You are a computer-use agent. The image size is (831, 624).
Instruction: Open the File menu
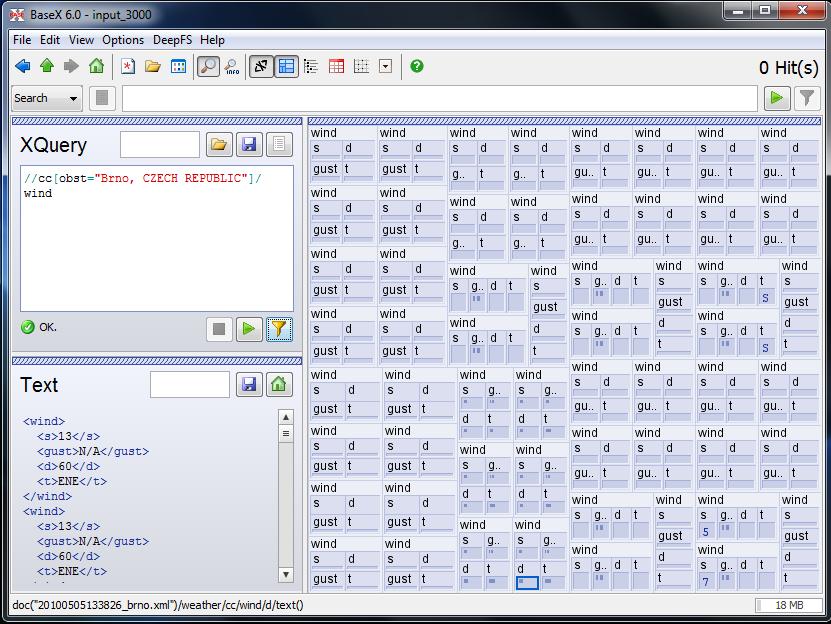pyautogui.click(x=22, y=40)
